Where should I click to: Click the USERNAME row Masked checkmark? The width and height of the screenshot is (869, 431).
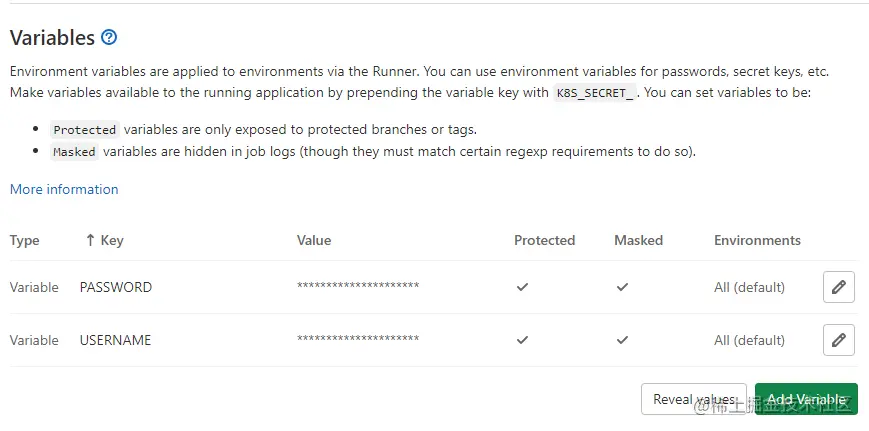pyautogui.click(x=622, y=340)
